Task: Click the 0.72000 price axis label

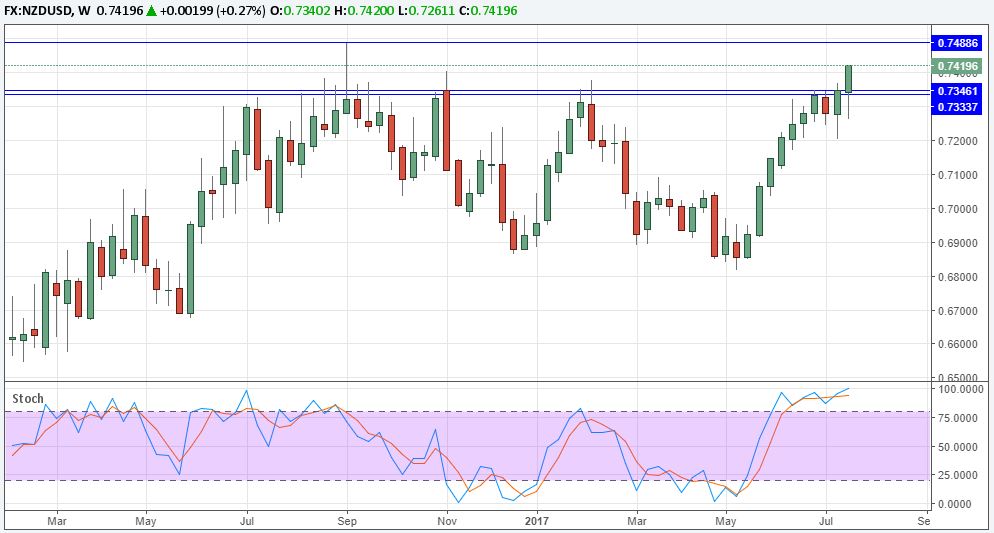Action: pos(957,141)
